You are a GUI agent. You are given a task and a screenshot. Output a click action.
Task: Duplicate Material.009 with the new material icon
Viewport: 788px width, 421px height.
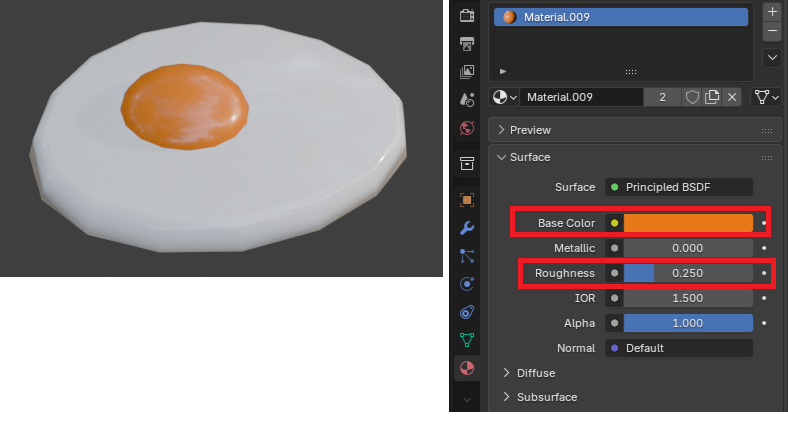tap(712, 97)
